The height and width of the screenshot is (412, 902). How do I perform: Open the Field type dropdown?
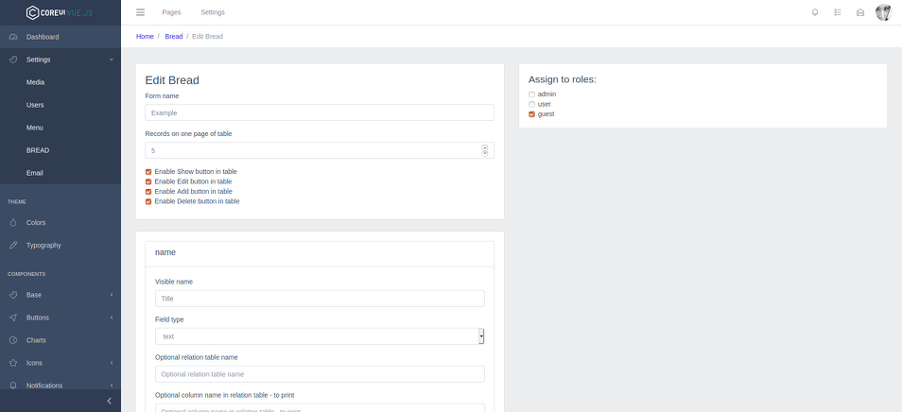click(319, 336)
